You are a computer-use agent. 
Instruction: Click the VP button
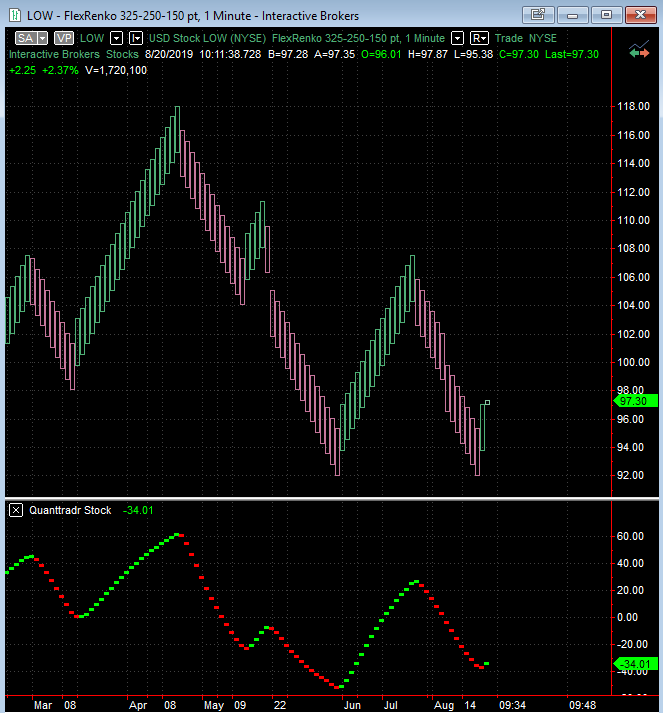pos(64,38)
